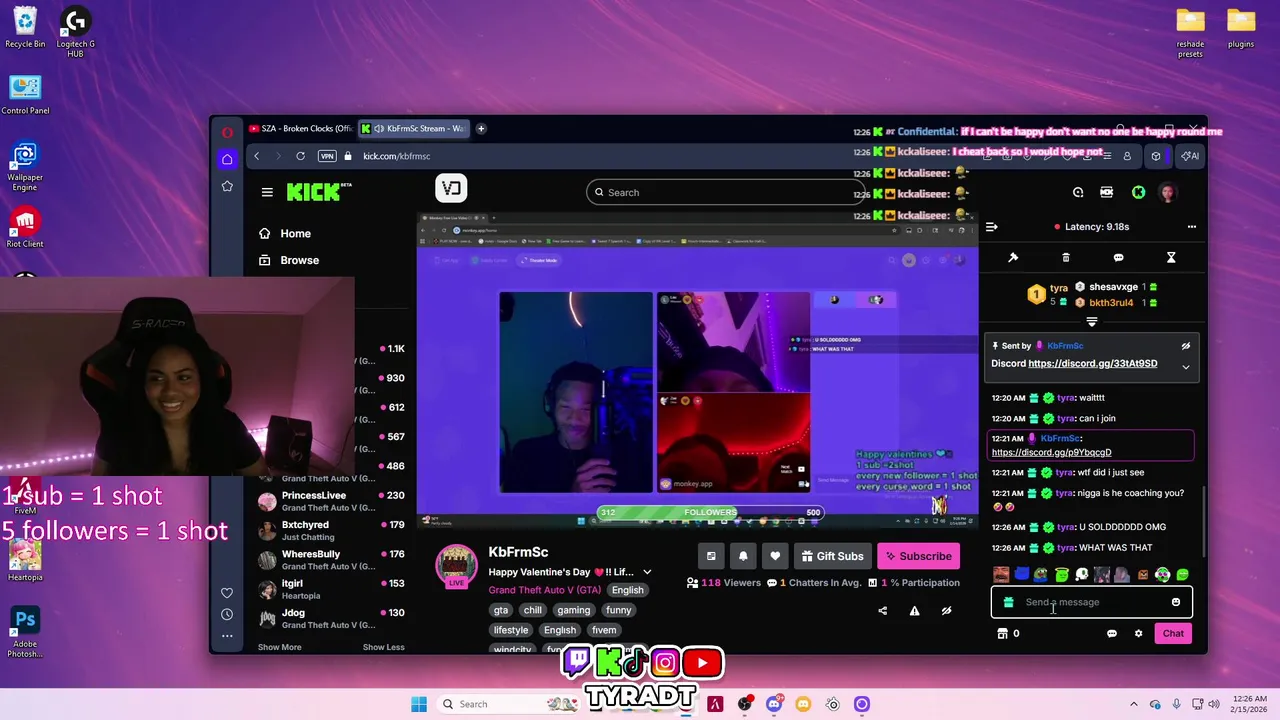Expand the pinned message chevron
This screenshot has height=720, width=1280.
[1186, 367]
